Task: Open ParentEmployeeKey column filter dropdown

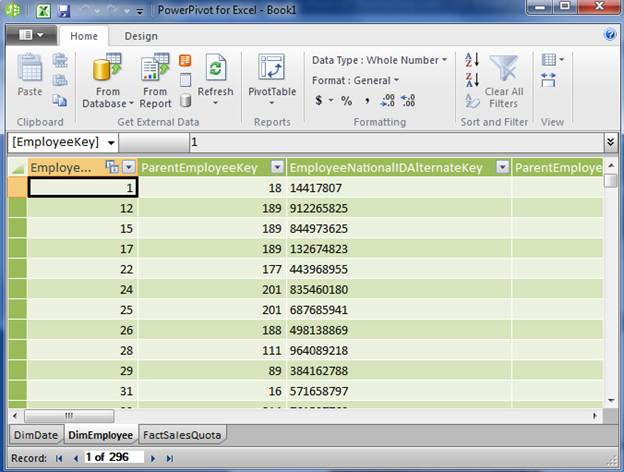Action: (277, 167)
